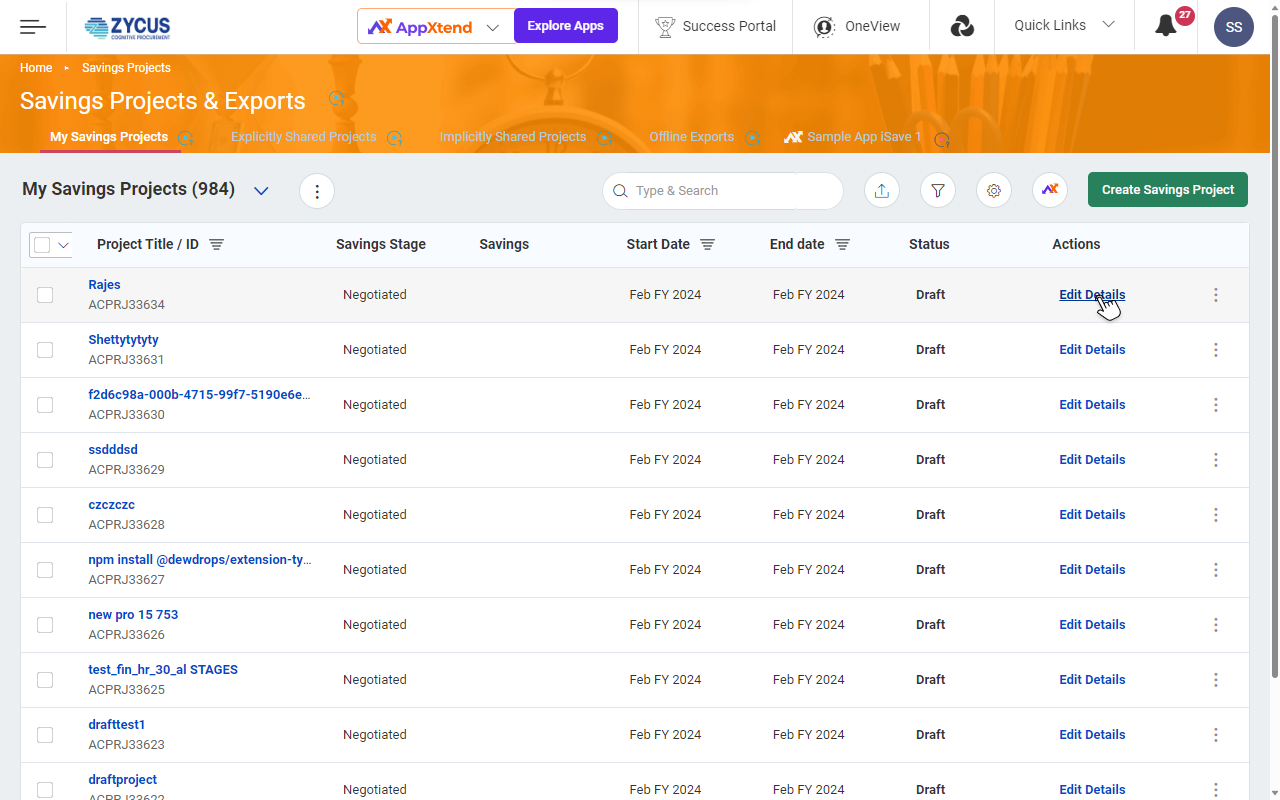Open the Success Portal link
The image size is (1280, 800).
coord(716,27)
